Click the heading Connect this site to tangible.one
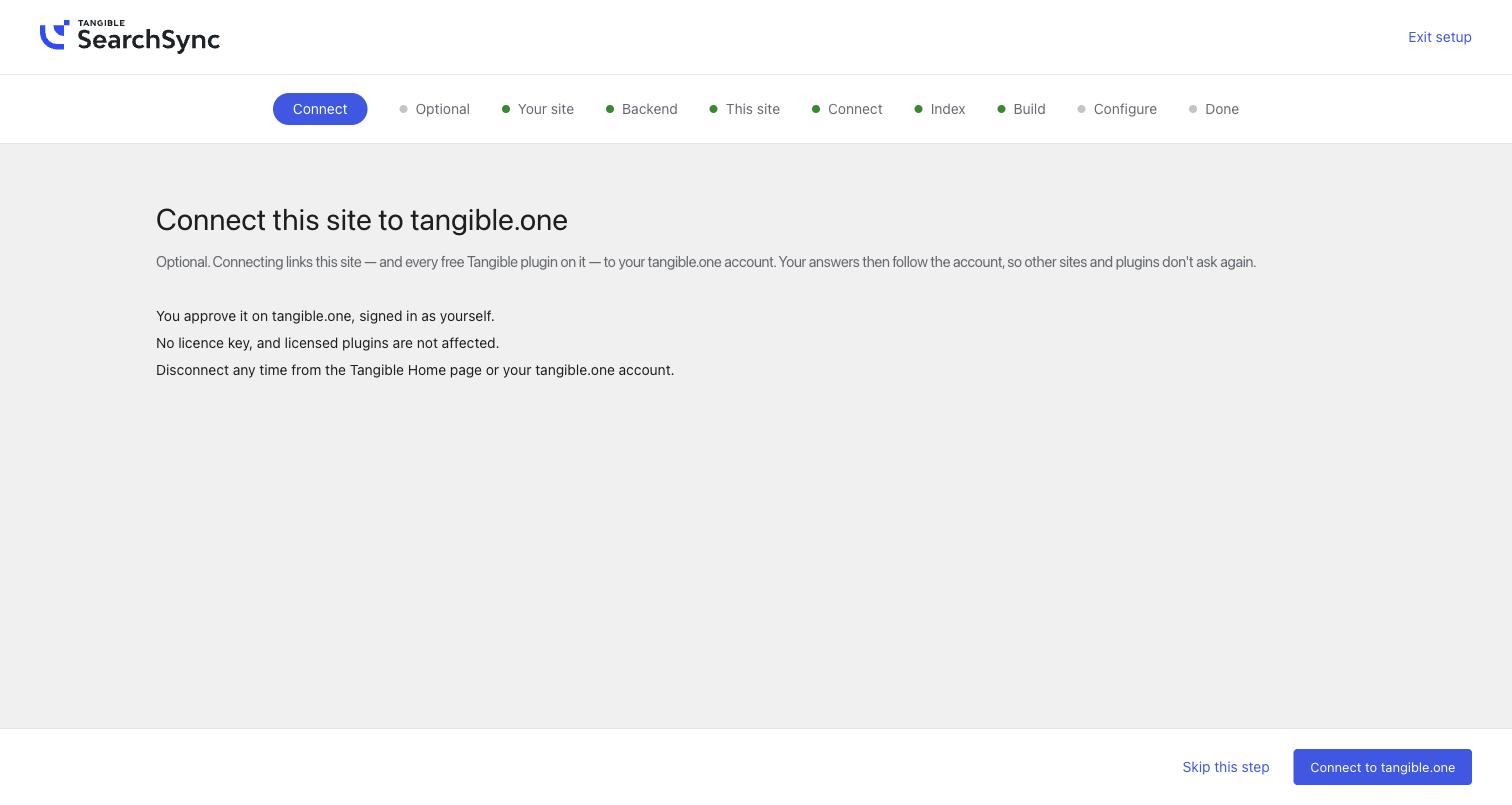 pyautogui.click(x=362, y=220)
